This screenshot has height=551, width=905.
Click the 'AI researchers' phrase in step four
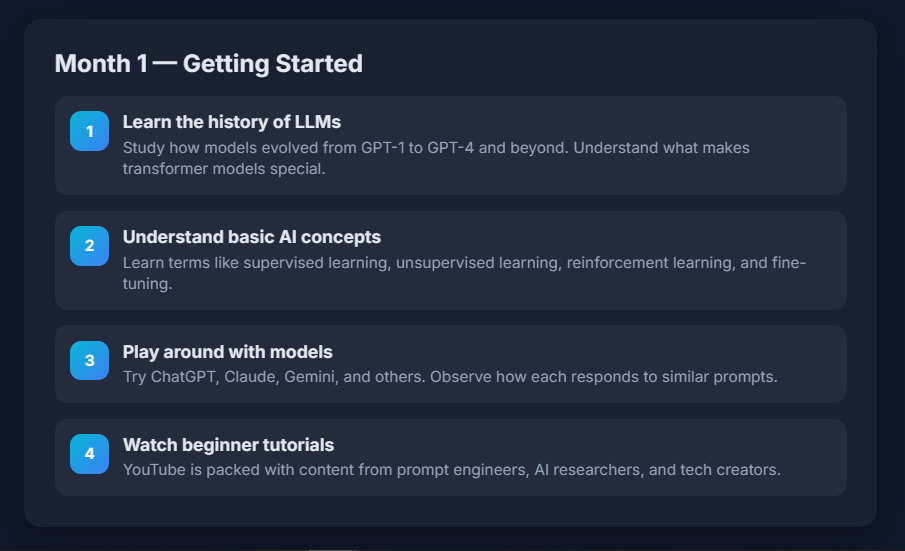click(589, 470)
